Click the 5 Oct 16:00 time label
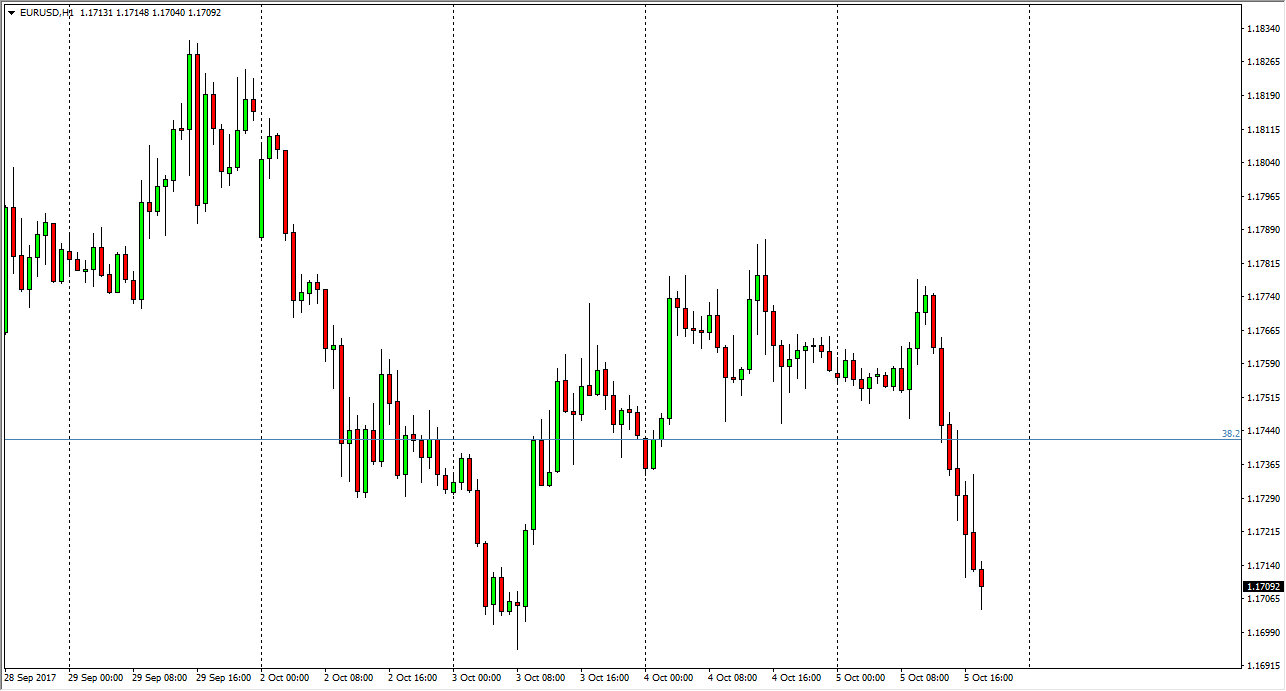1286x691 pixels. point(990,678)
